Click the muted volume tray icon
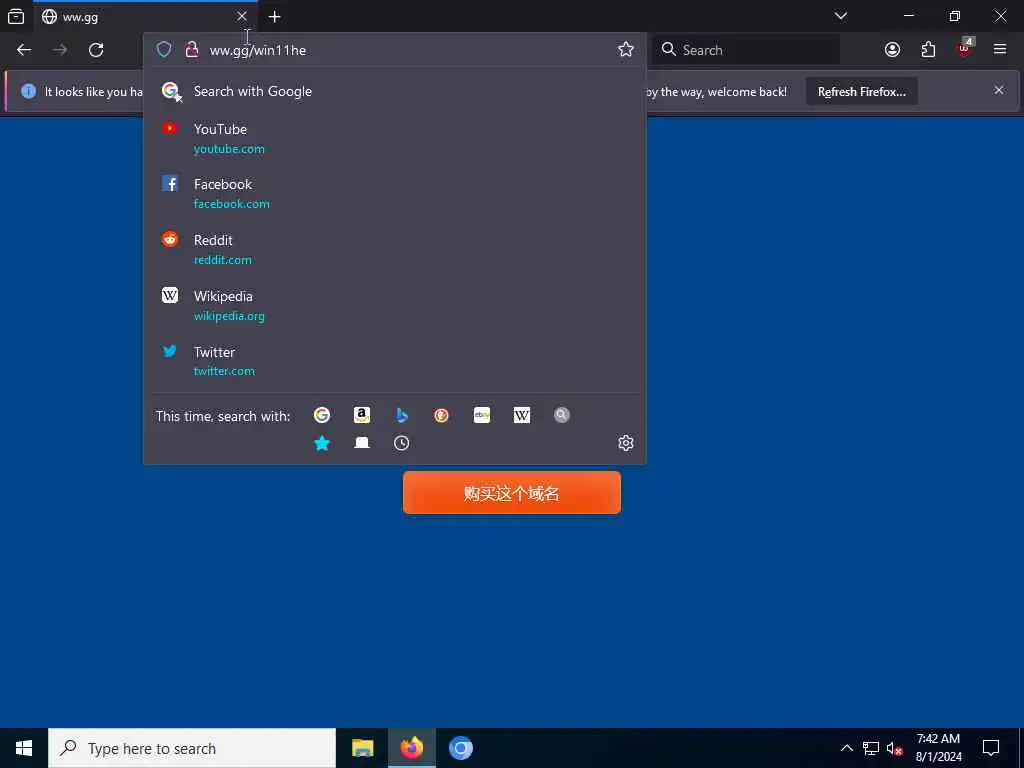1024x768 pixels. pos(894,748)
